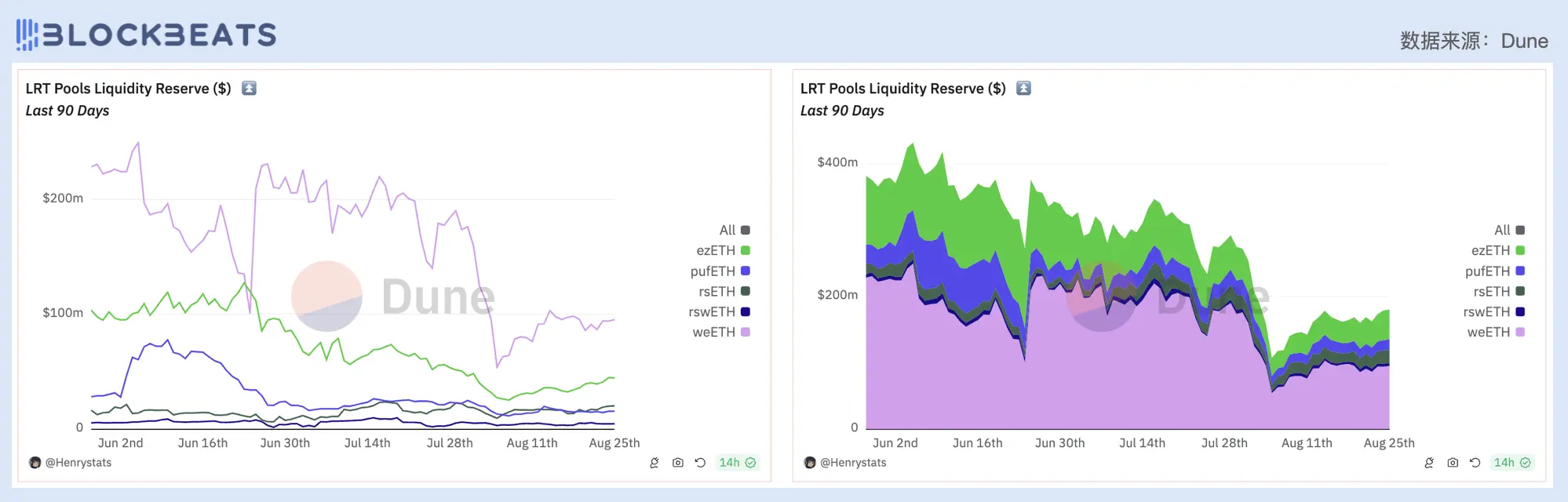Toggle the ezETH series in left chart legend
Screen dimensions: 1568x502
tap(722, 250)
